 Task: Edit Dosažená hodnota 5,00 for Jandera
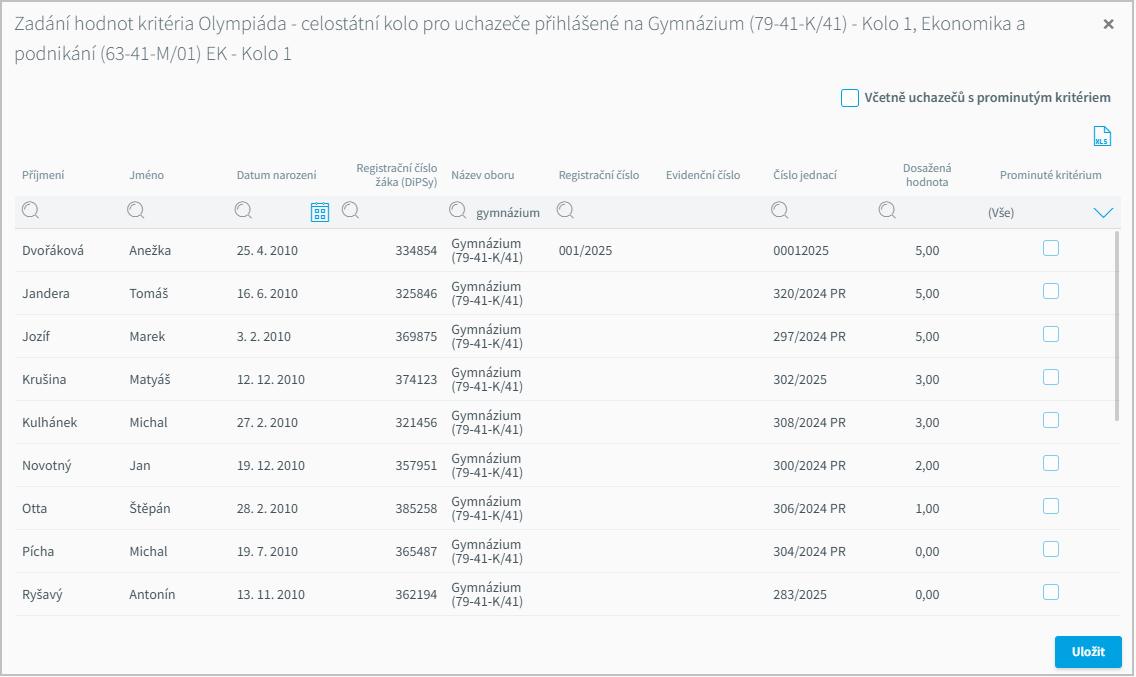(927, 294)
